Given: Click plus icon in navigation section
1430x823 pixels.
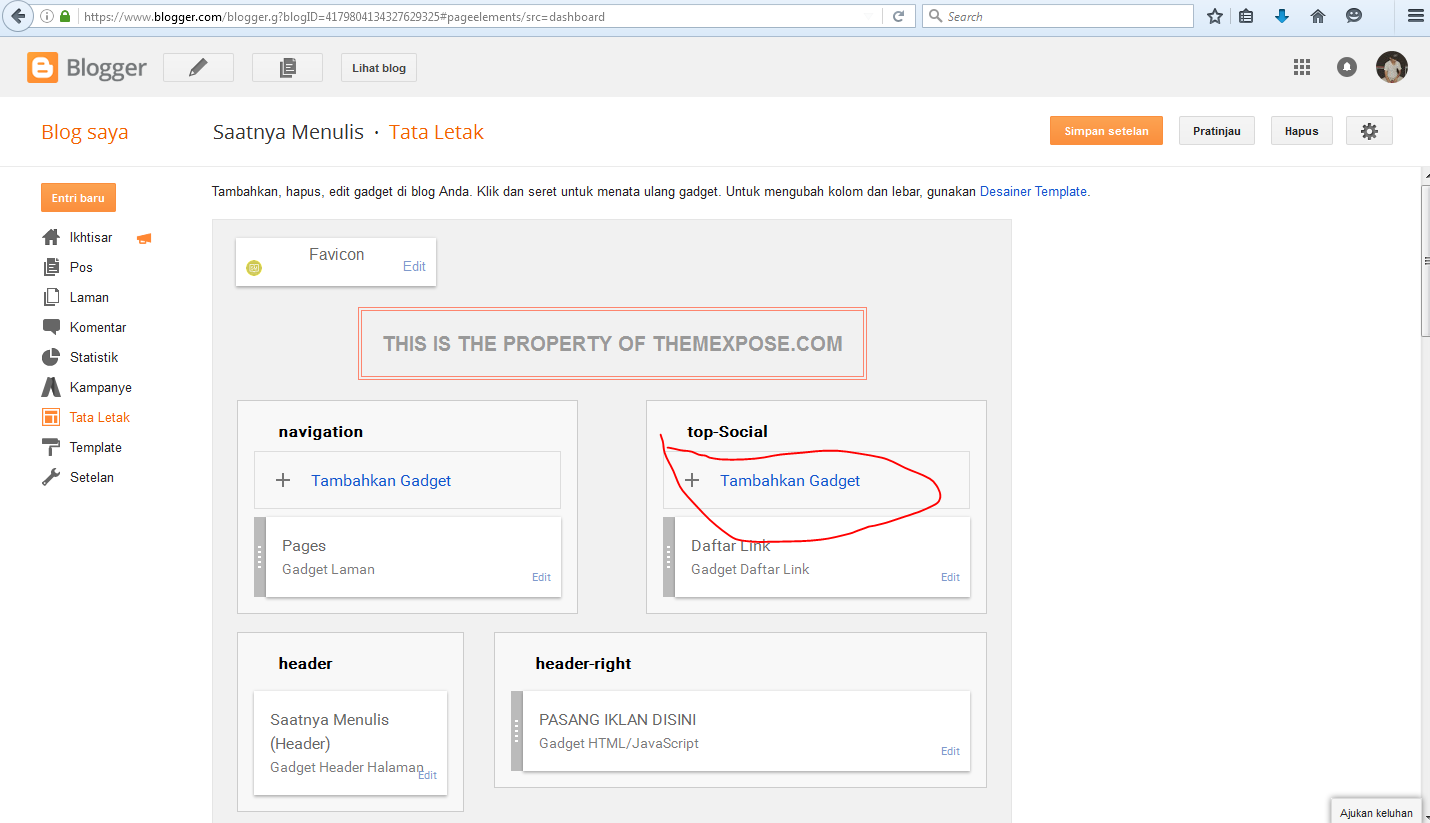Looking at the screenshot, I should (x=283, y=480).
